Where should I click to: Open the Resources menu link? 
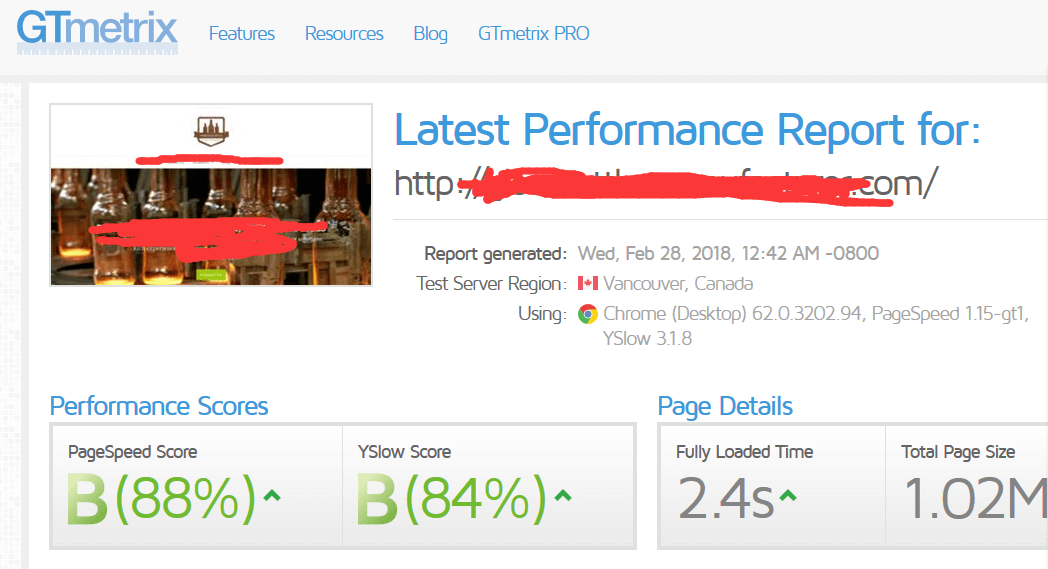pyautogui.click(x=344, y=33)
